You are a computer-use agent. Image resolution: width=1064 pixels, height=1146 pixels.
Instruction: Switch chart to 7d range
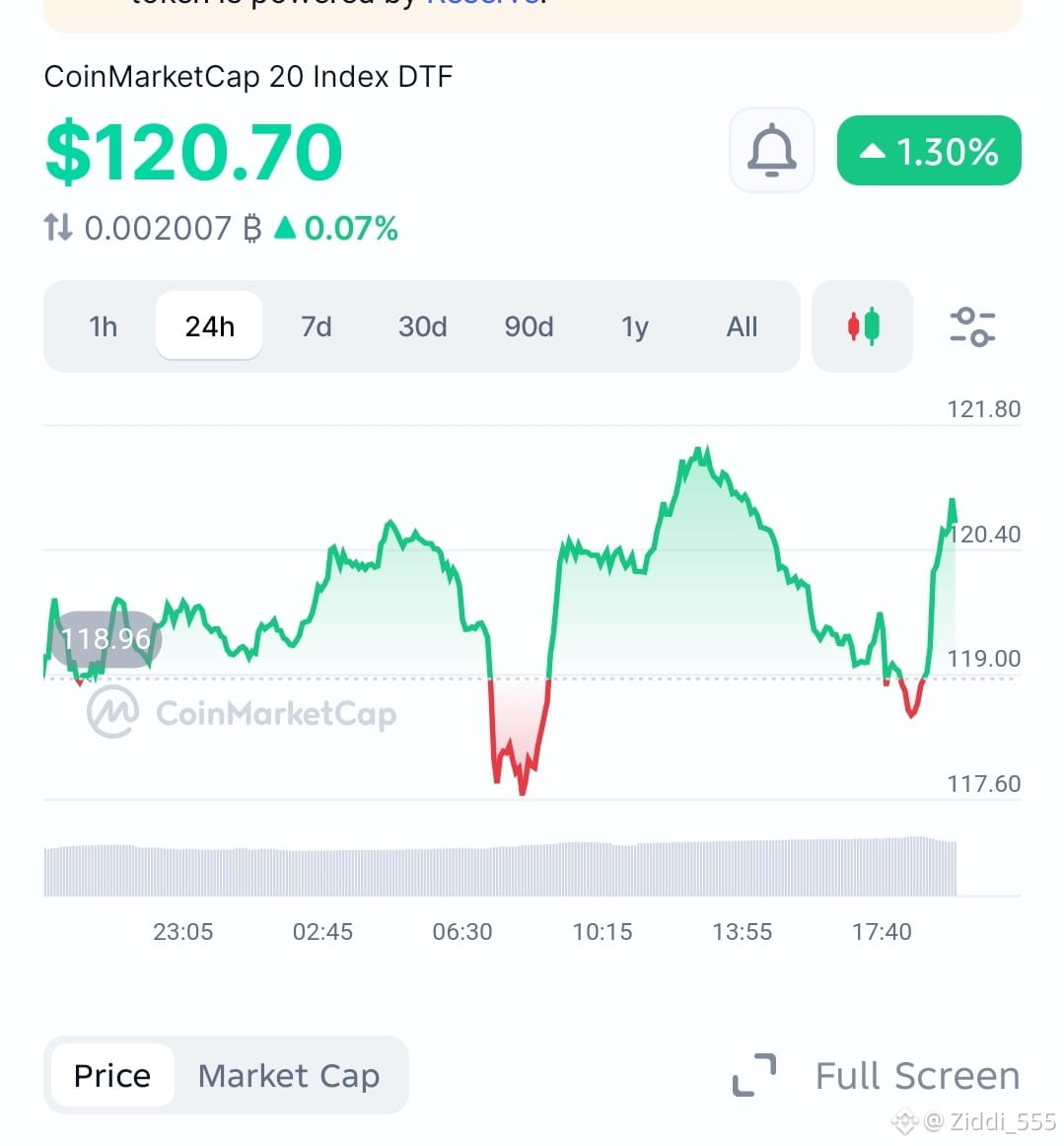316,326
